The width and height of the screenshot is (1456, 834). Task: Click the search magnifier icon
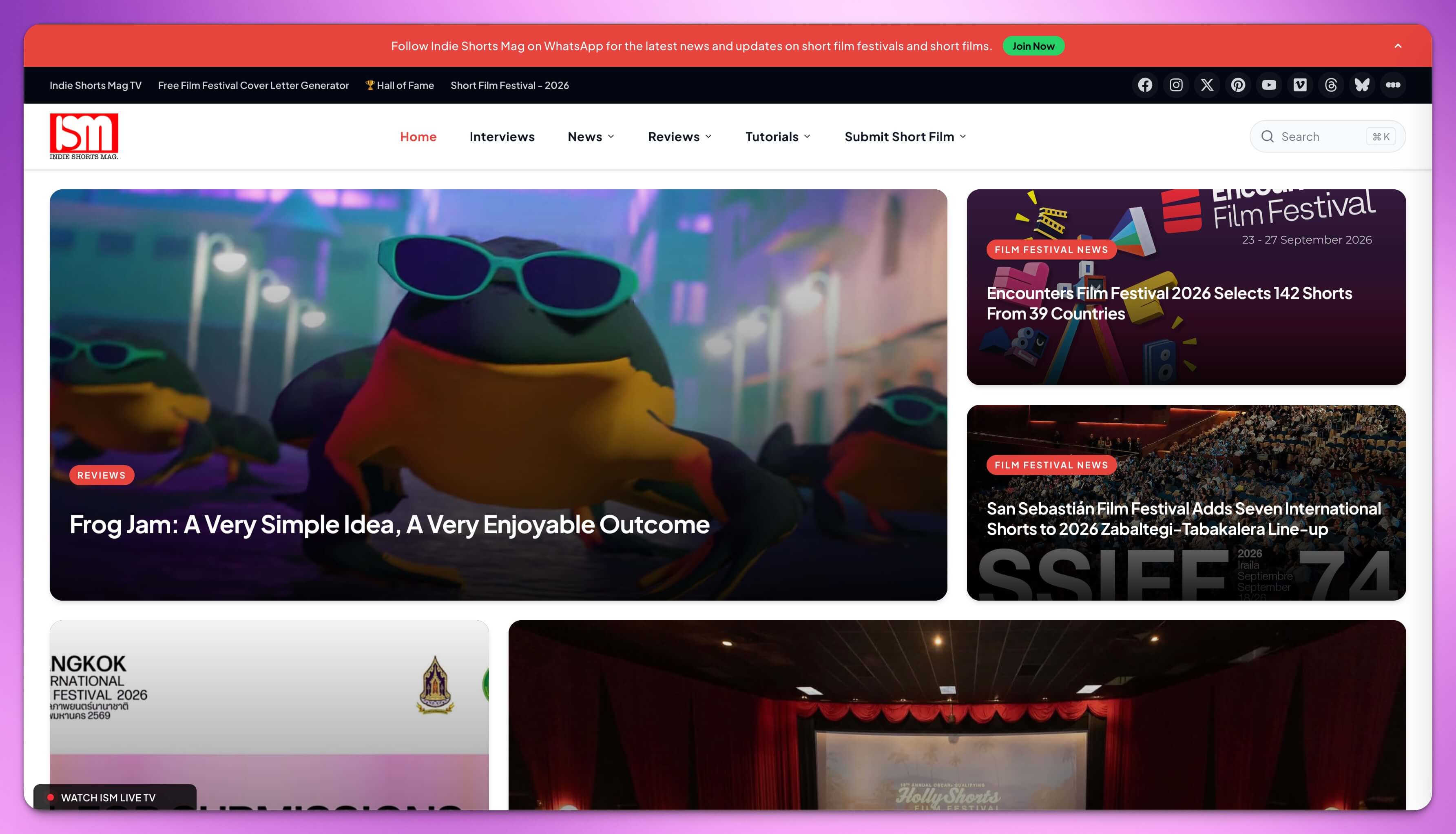pyautogui.click(x=1267, y=136)
